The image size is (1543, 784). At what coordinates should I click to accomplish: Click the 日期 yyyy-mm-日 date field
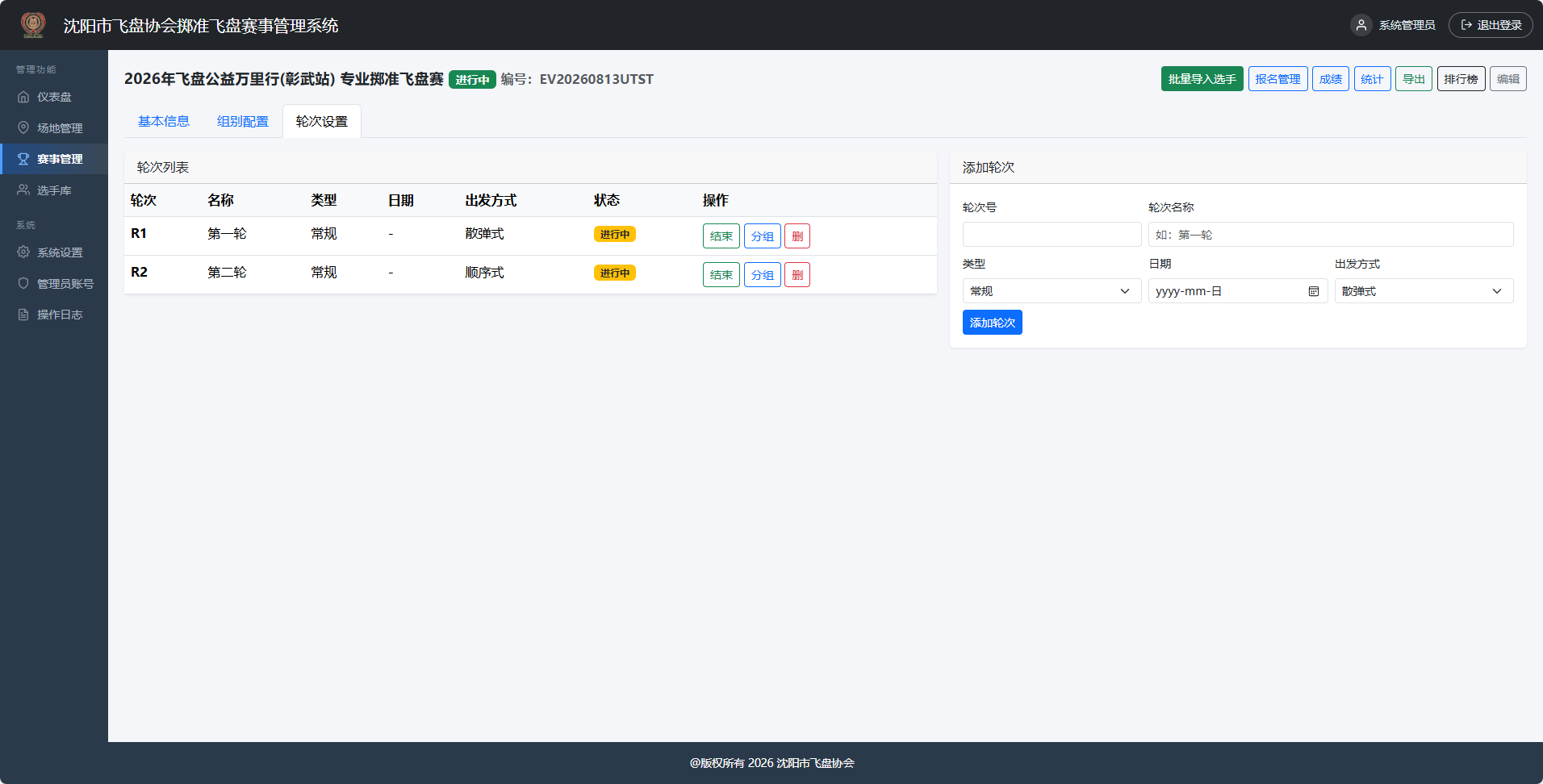(x=1238, y=291)
